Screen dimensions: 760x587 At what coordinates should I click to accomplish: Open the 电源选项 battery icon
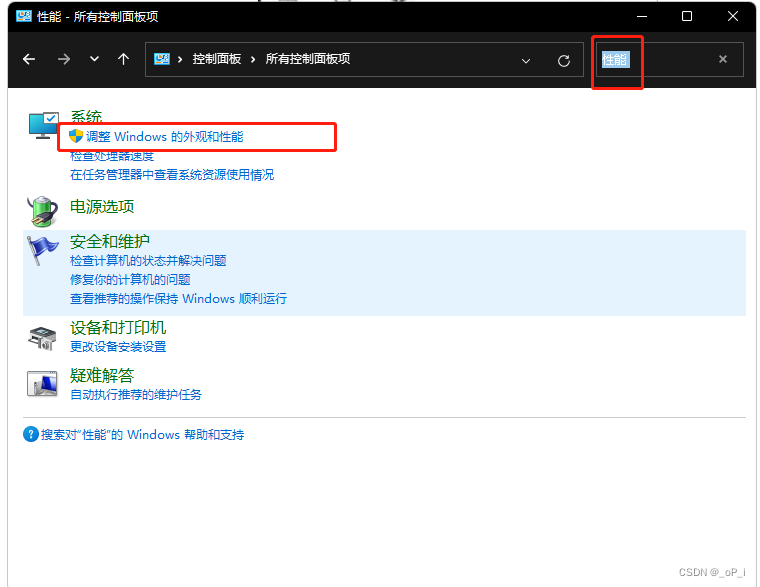click(x=43, y=211)
